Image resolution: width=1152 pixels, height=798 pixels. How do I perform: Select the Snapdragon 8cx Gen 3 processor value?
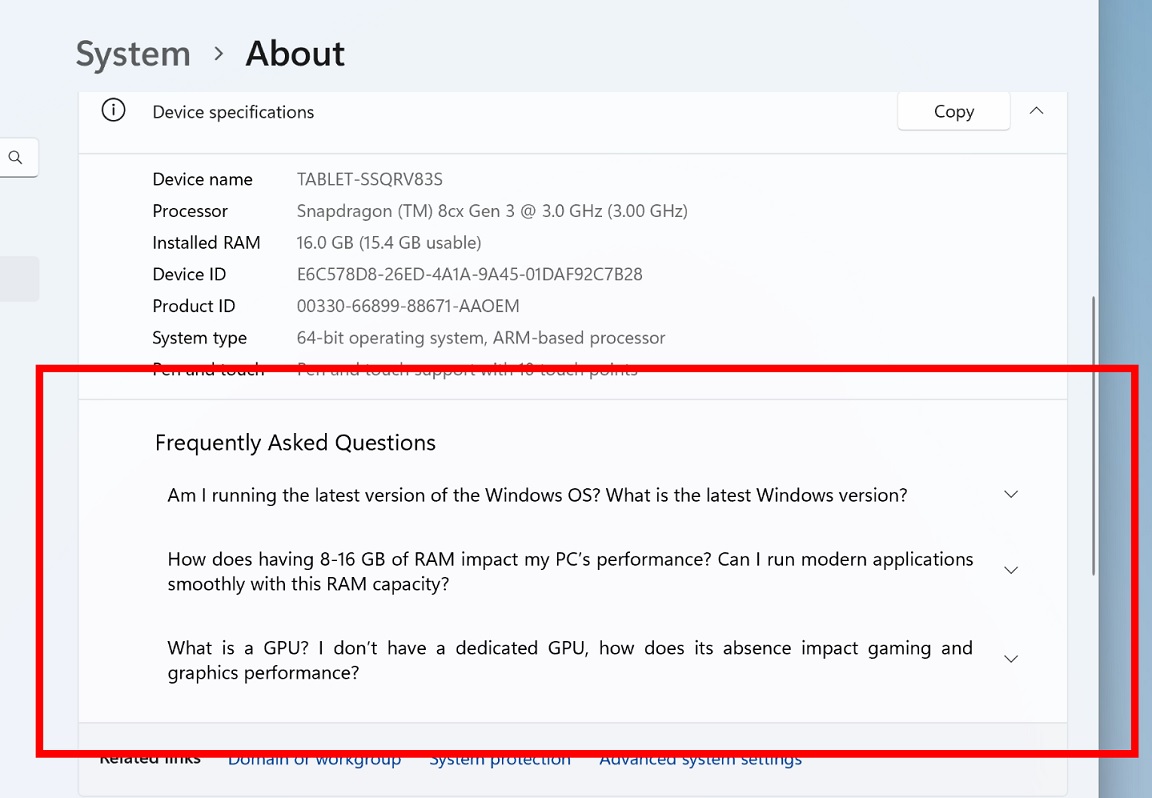(492, 211)
